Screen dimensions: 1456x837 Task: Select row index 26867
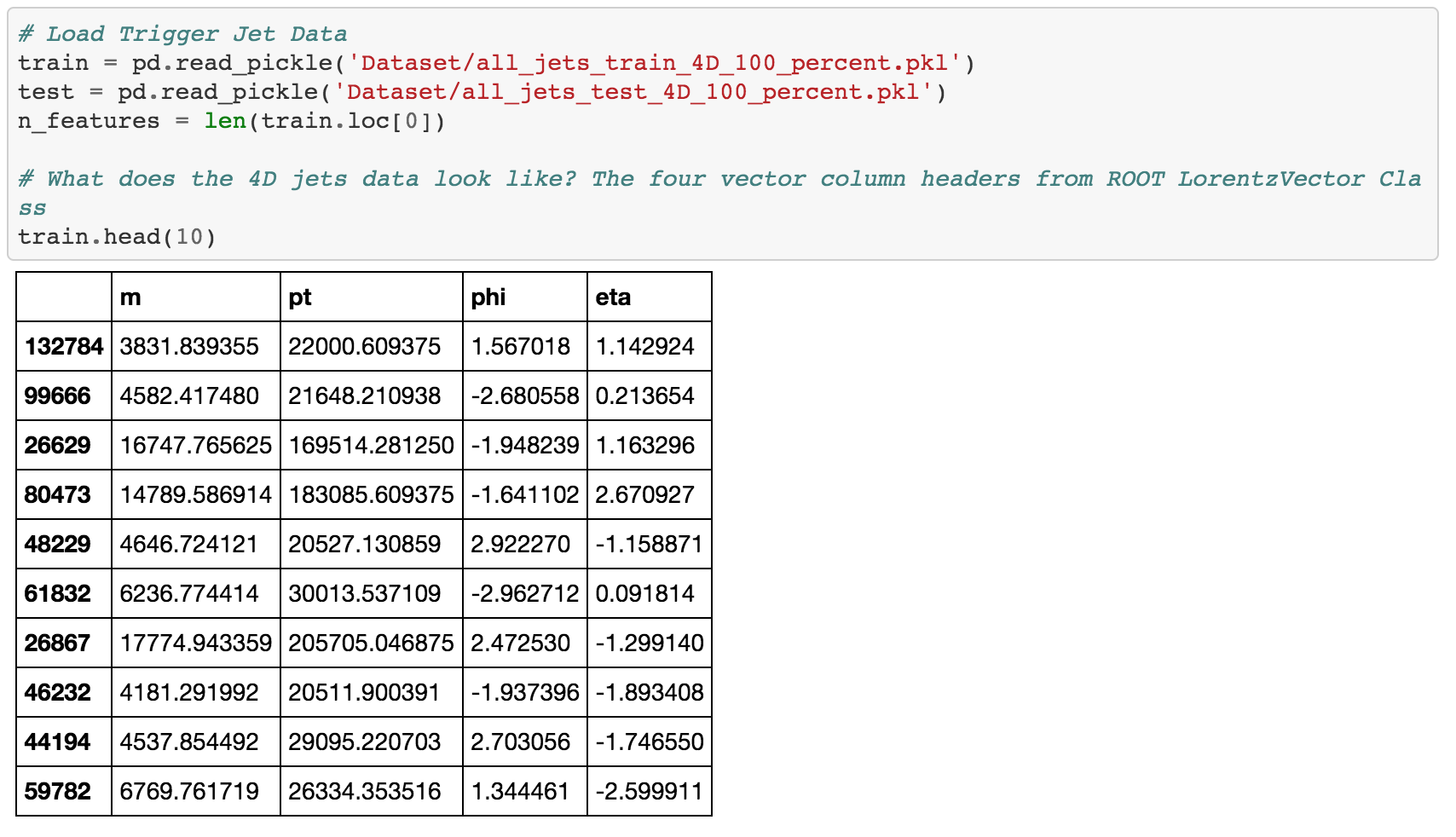click(57, 643)
